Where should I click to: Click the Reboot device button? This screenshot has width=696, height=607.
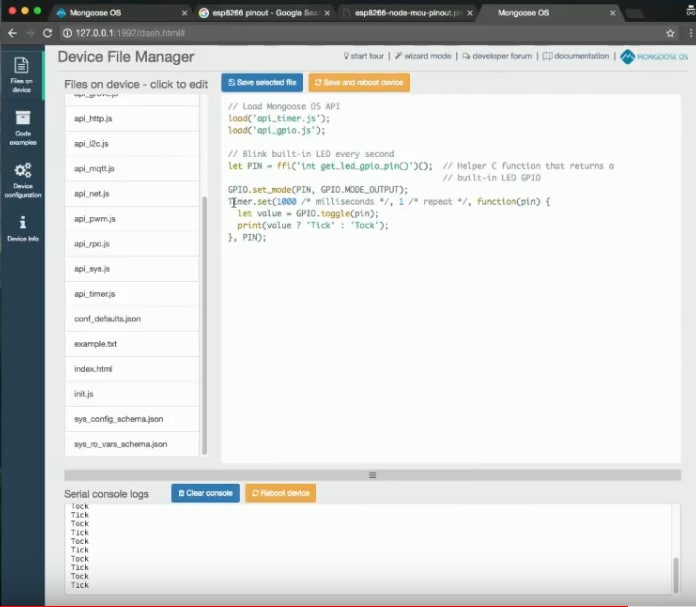[281, 493]
